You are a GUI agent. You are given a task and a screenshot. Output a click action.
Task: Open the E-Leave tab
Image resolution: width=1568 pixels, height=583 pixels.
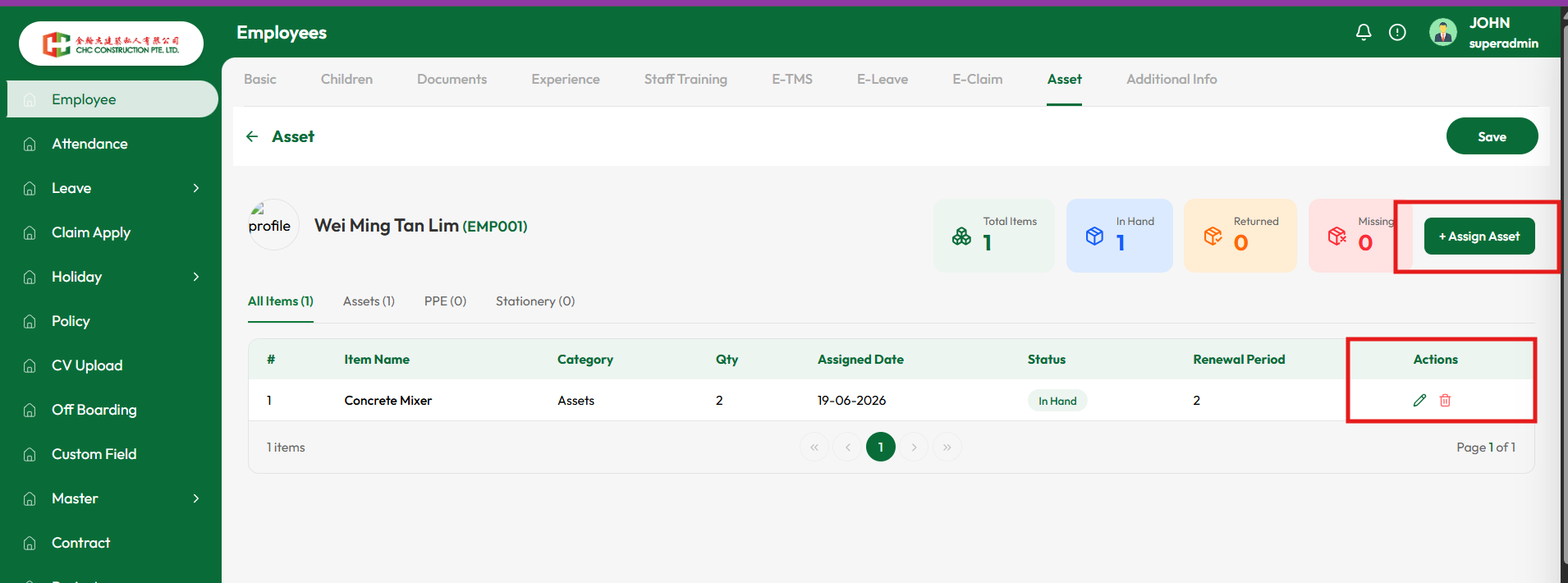click(883, 79)
